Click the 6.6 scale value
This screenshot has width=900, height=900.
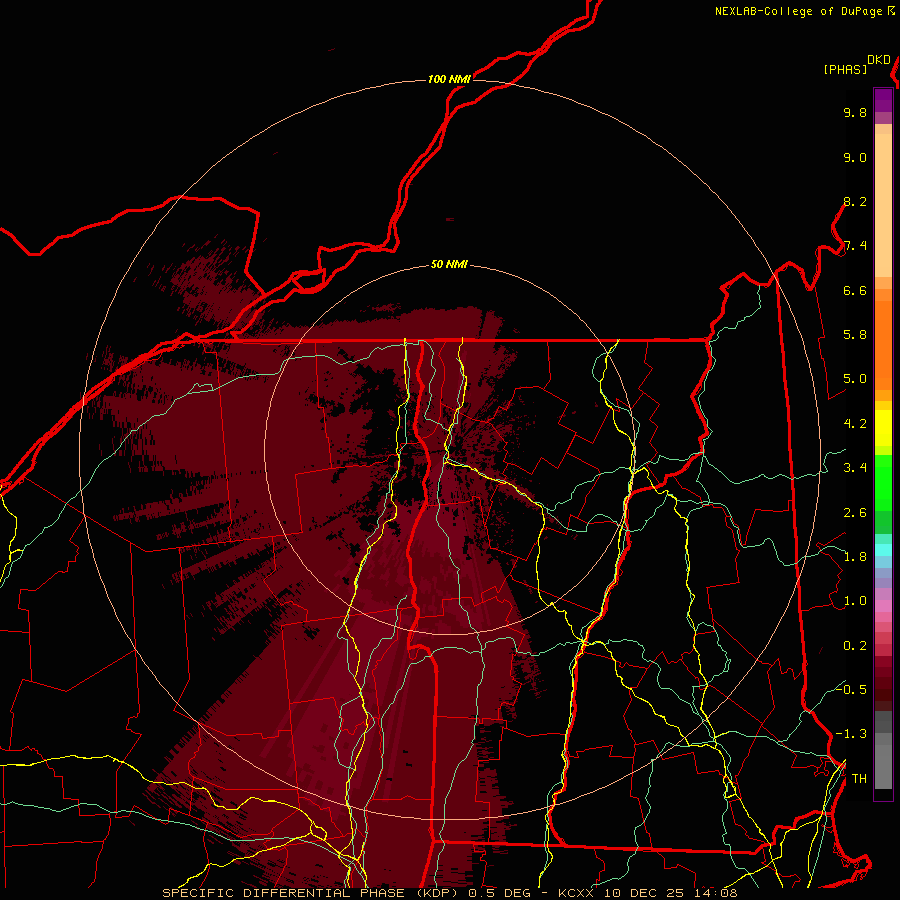click(855, 290)
